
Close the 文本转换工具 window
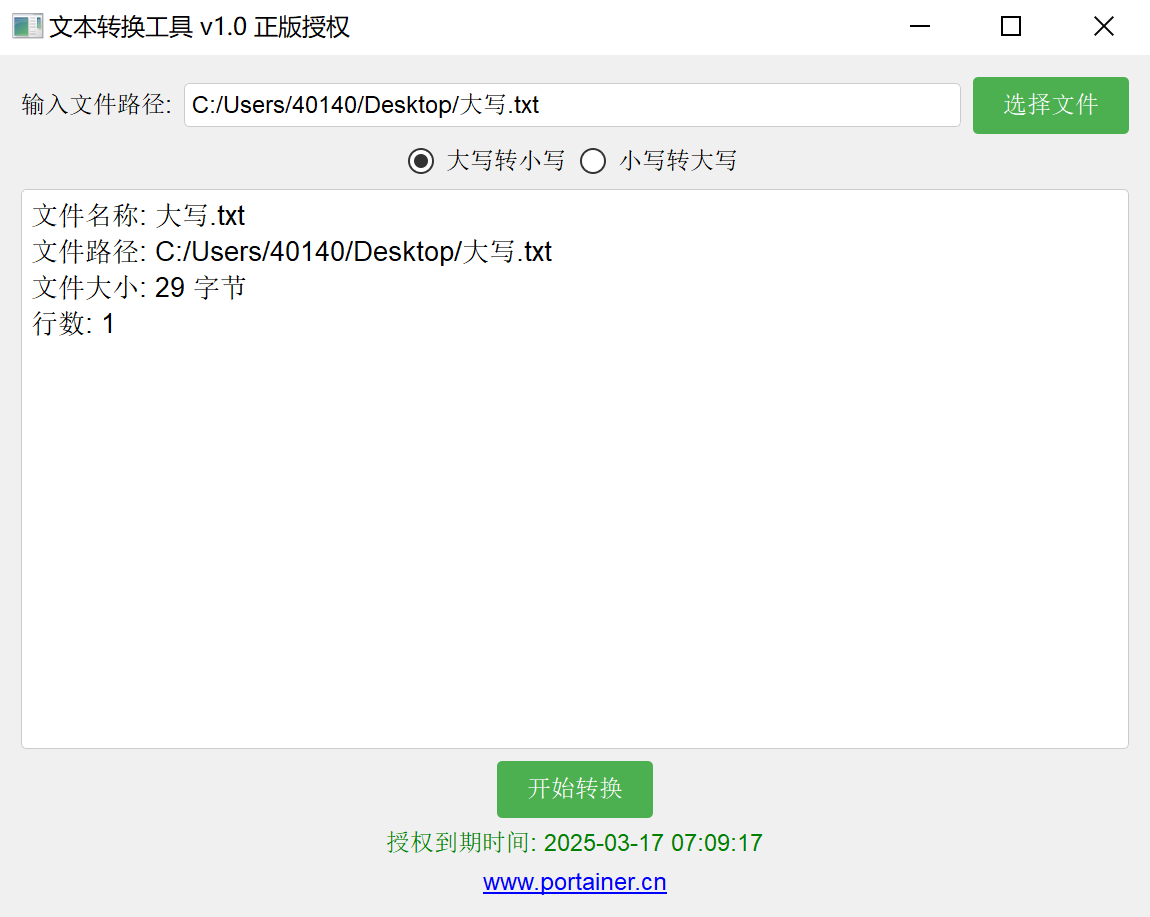pos(1104,26)
